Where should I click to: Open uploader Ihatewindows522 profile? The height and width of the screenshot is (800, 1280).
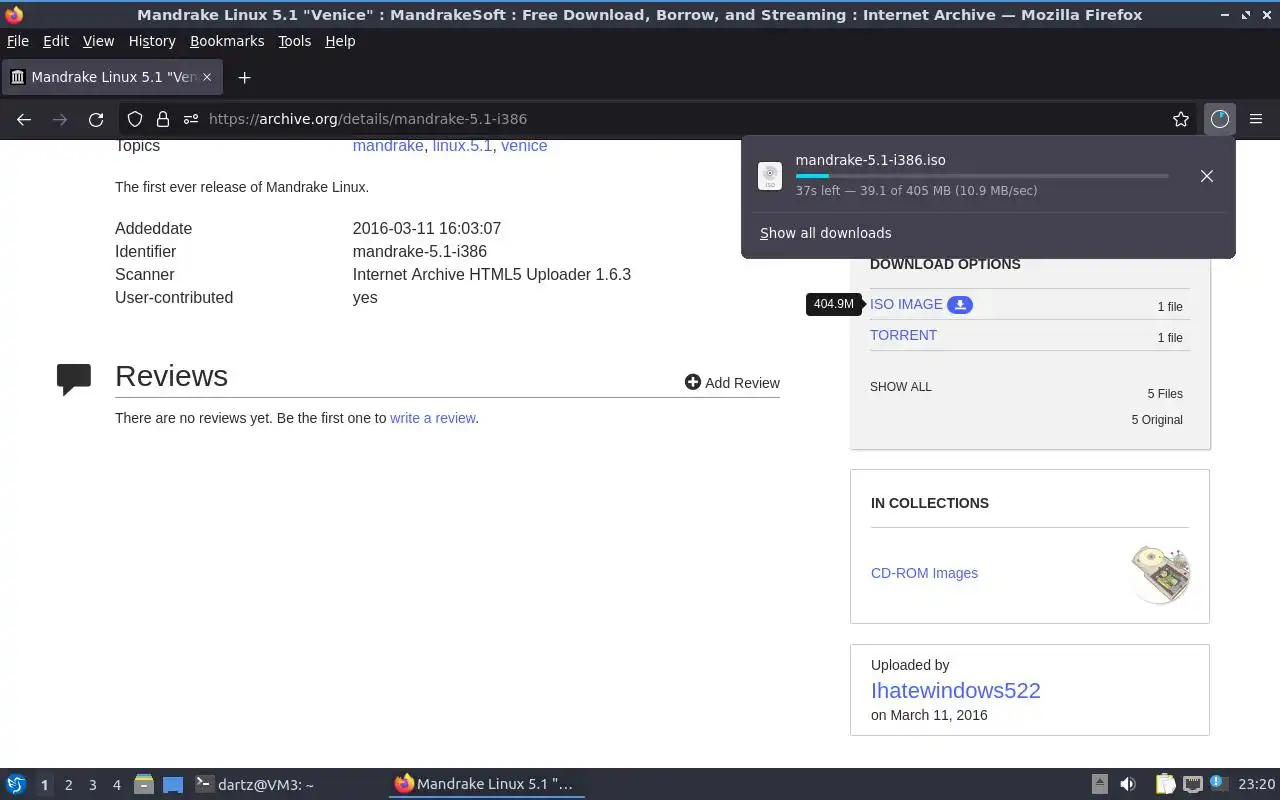tap(955, 690)
